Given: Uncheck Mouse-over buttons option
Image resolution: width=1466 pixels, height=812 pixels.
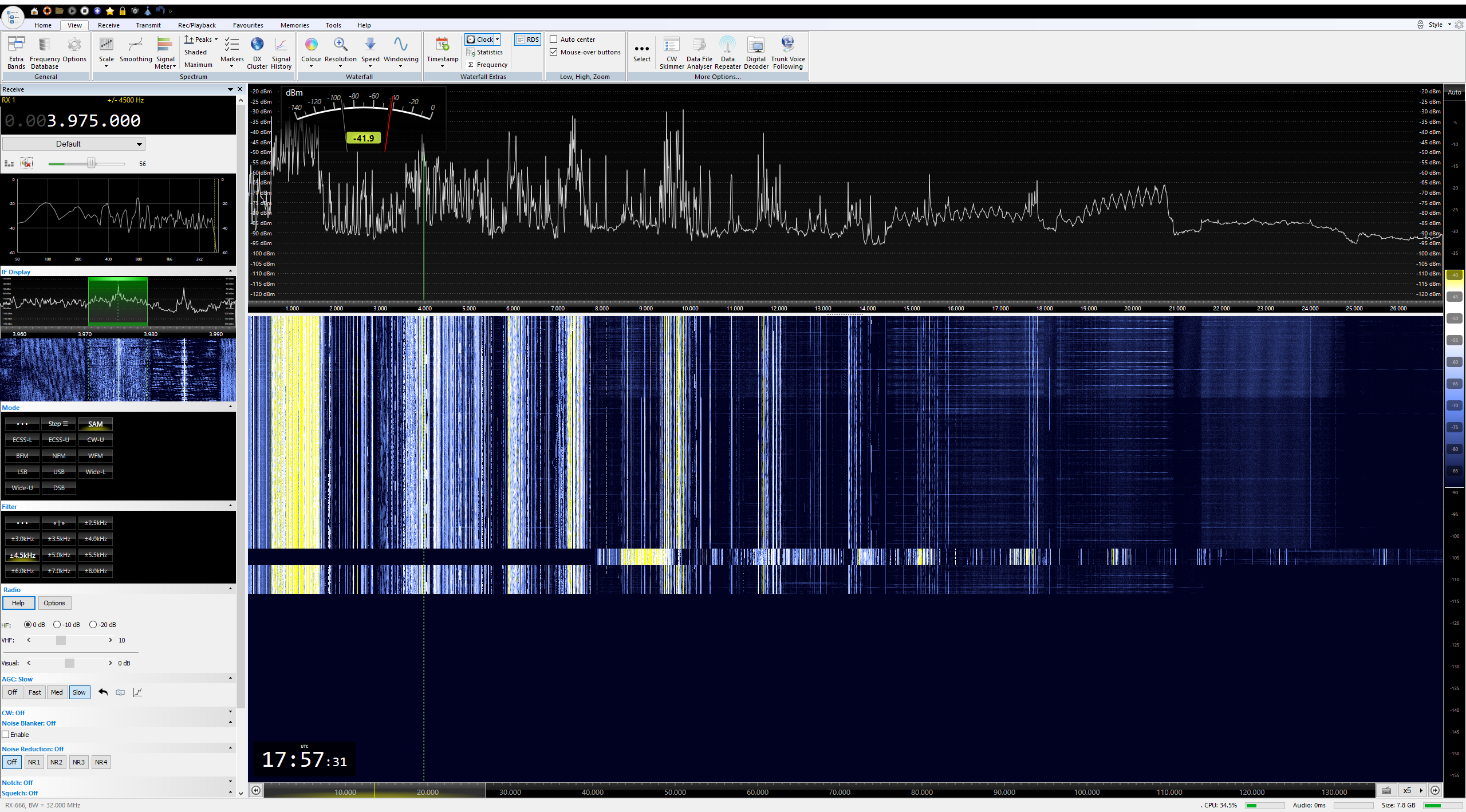Looking at the screenshot, I should pos(554,52).
